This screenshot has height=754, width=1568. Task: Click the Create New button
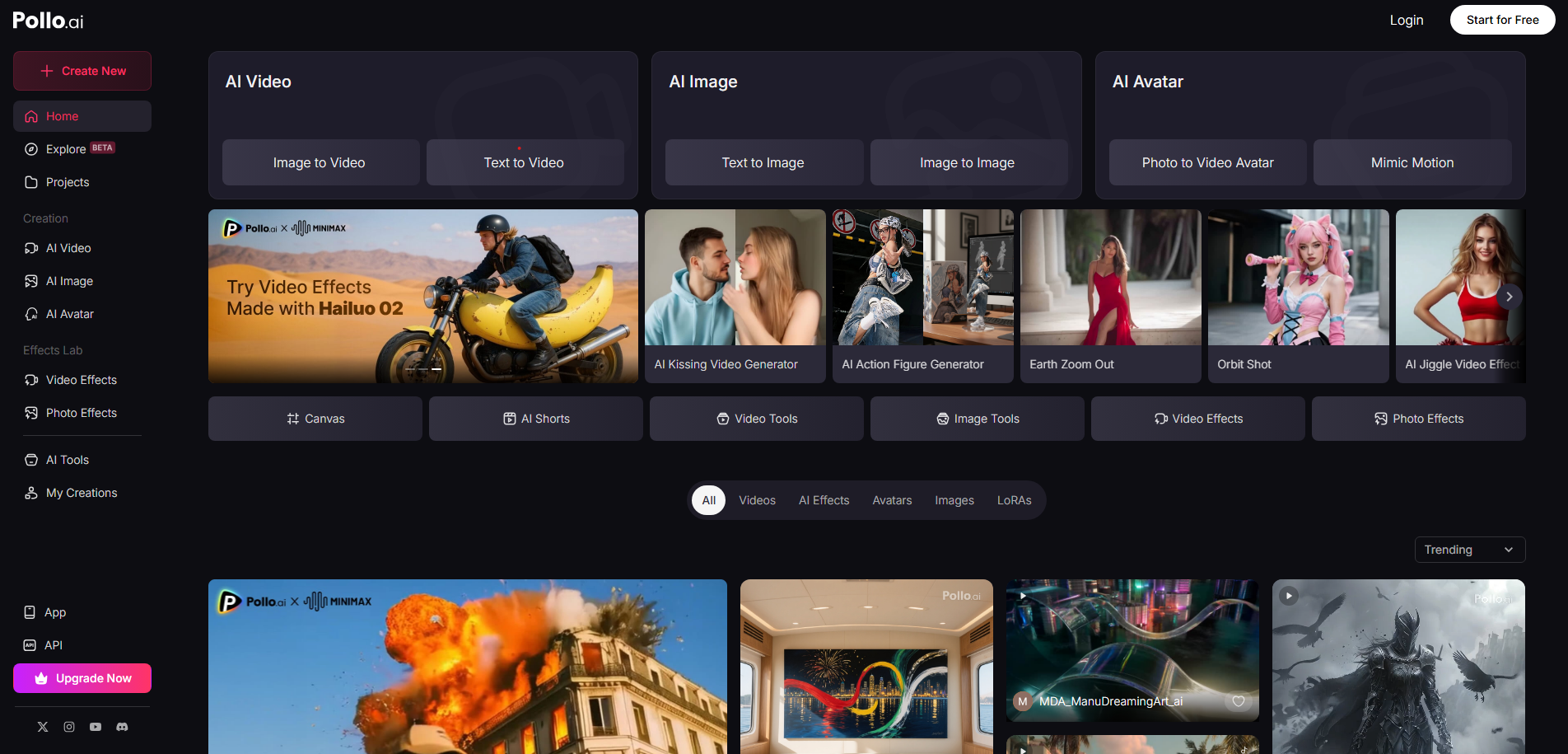(82, 71)
